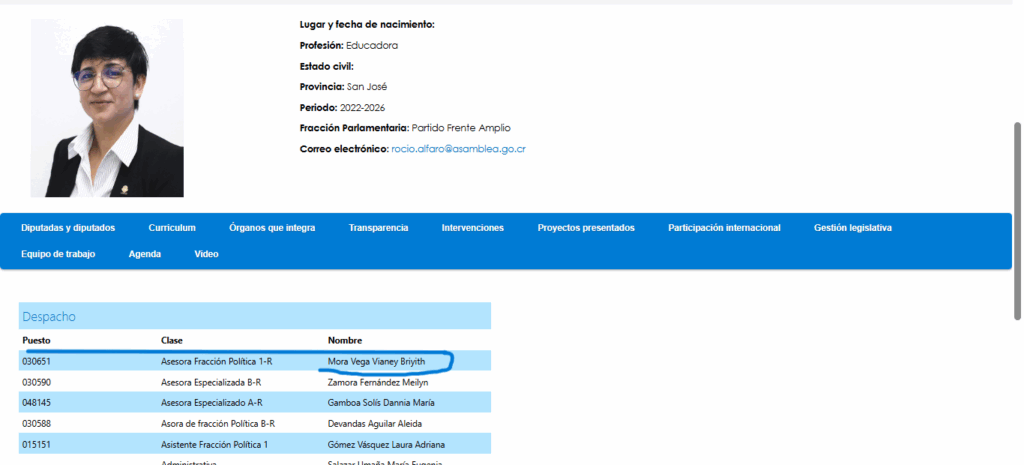Viewport: 1024px width, 465px height.
Task: Click the vertical page scrollbar
Action: [x=1018, y=220]
